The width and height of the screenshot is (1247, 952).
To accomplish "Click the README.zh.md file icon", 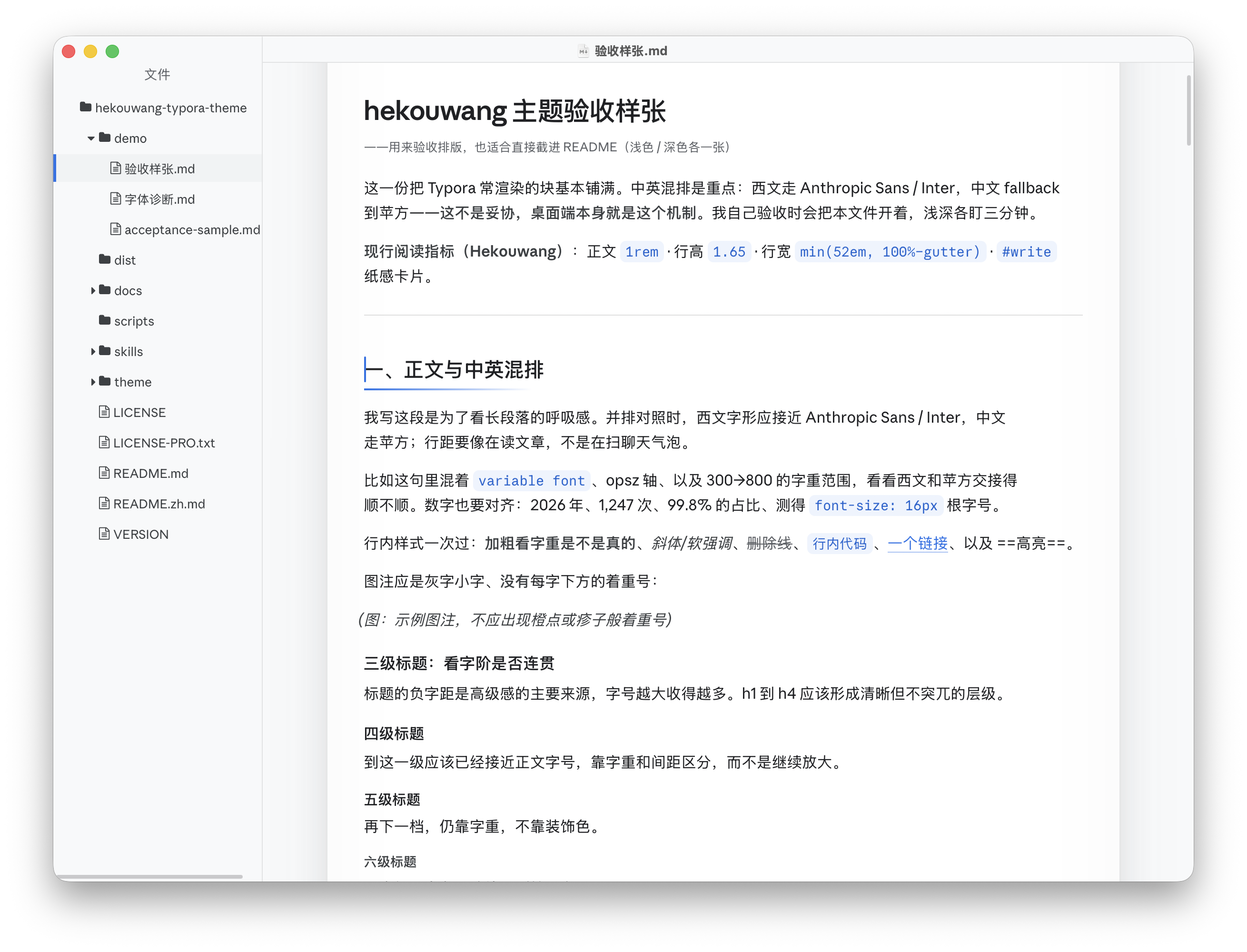I will [104, 504].
